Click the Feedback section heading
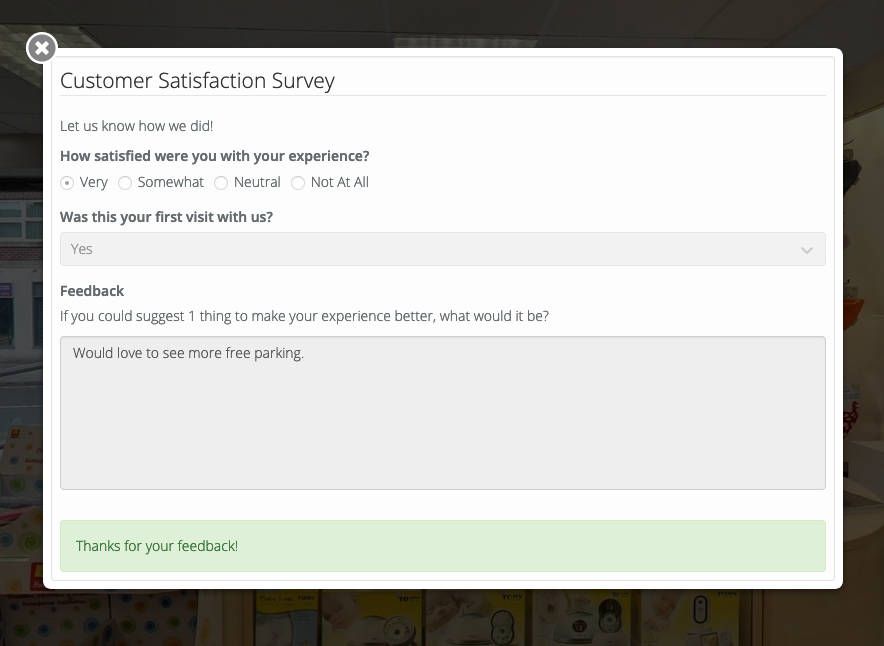 91,290
